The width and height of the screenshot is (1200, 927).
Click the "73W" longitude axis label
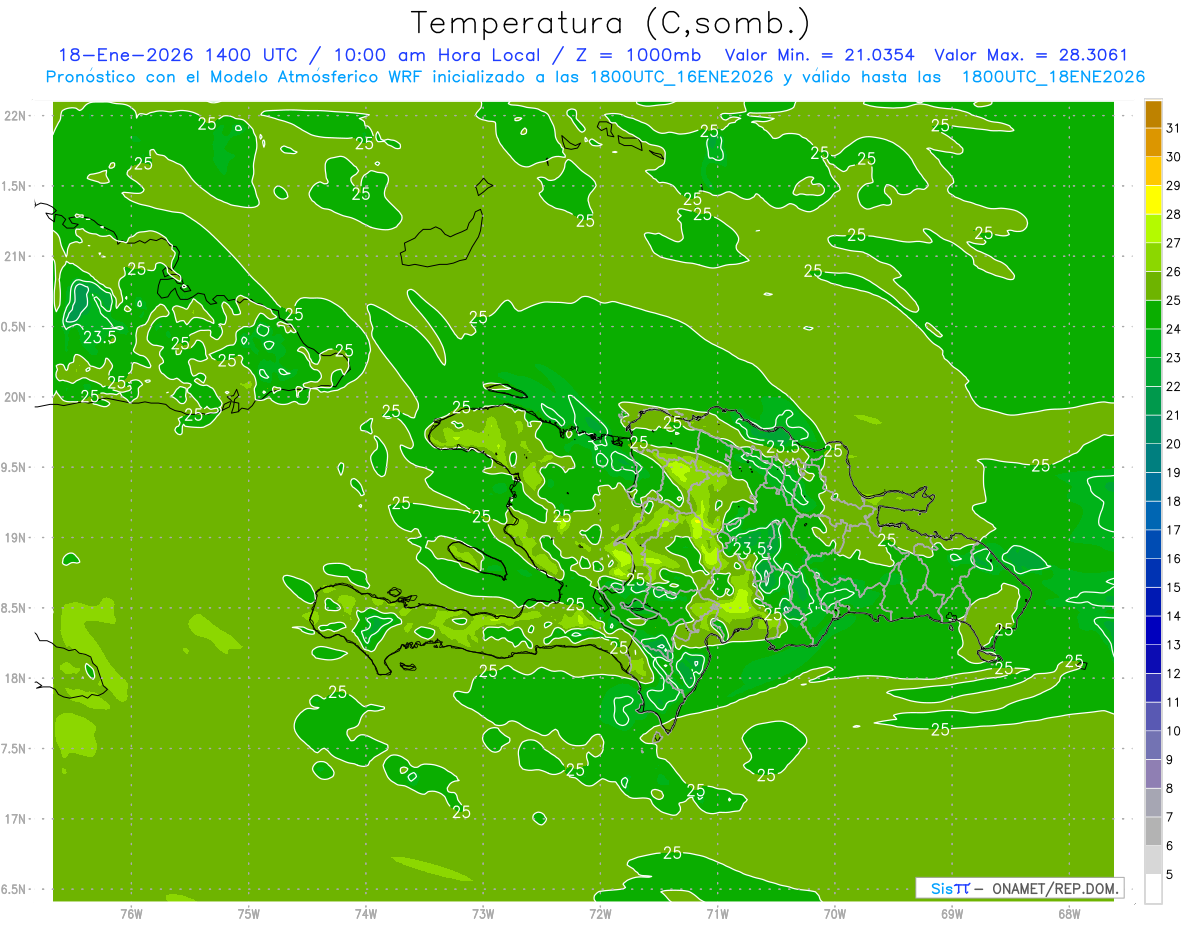[x=483, y=913]
